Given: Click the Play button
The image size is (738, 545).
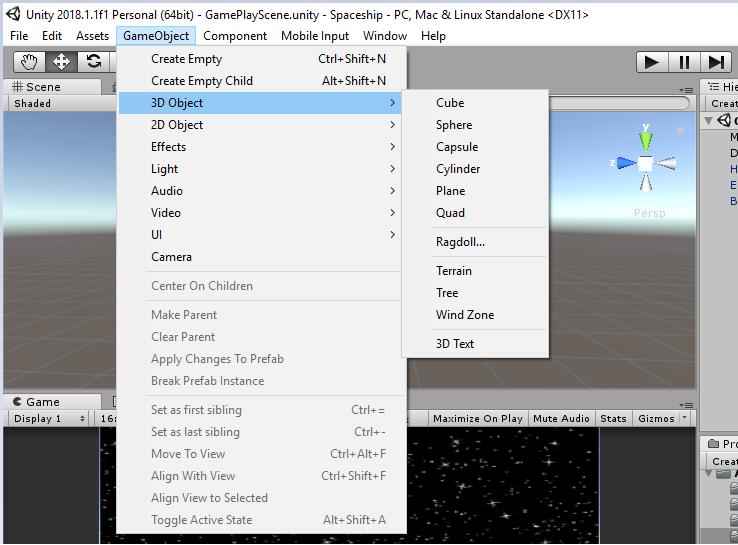Looking at the screenshot, I should point(652,62).
